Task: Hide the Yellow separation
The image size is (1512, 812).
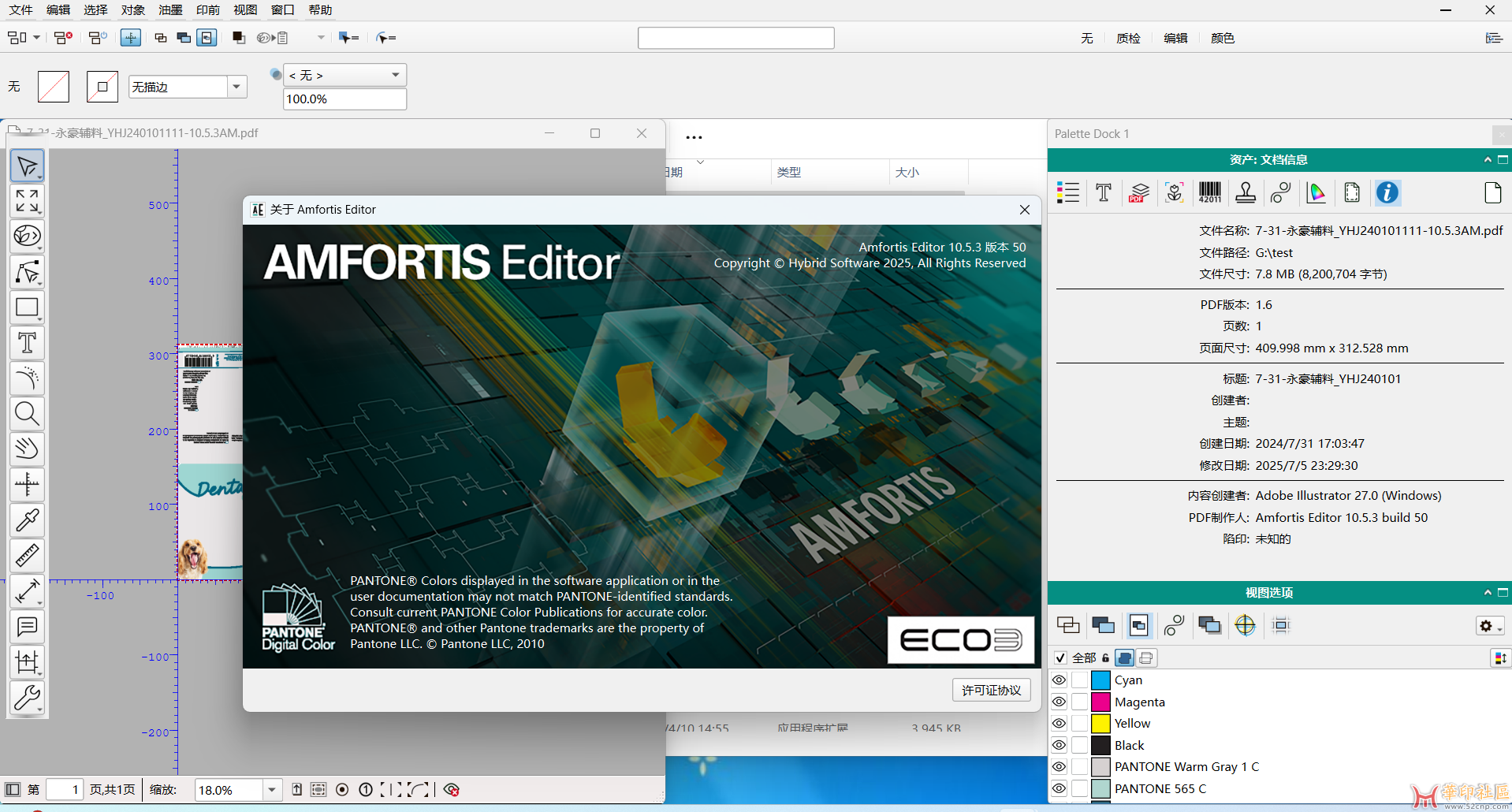Action: click(x=1059, y=724)
